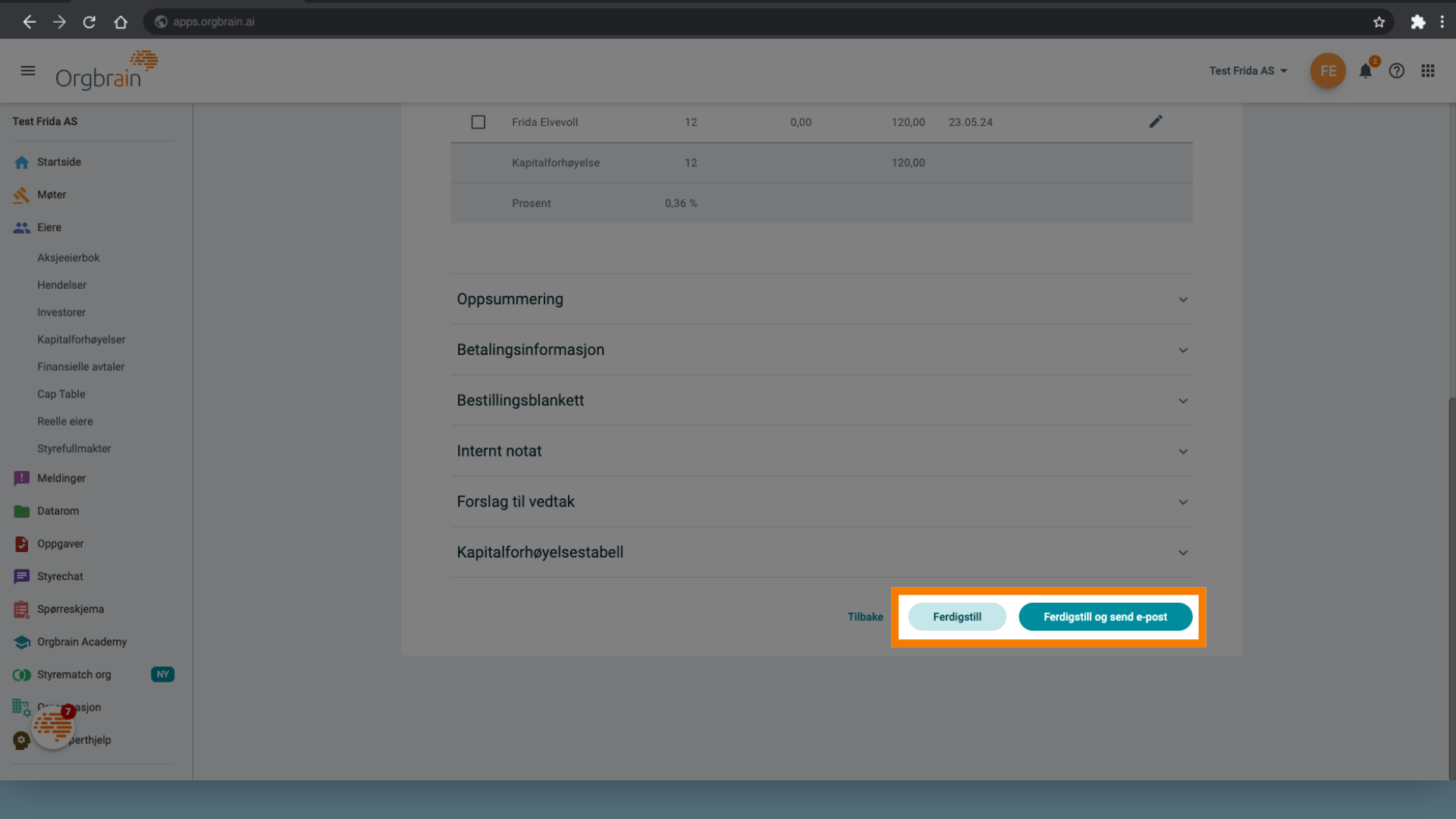The height and width of the screenshot is (819, 1456).
Task: Expand the Forslag til vedtak section
Action: [821, 501]
